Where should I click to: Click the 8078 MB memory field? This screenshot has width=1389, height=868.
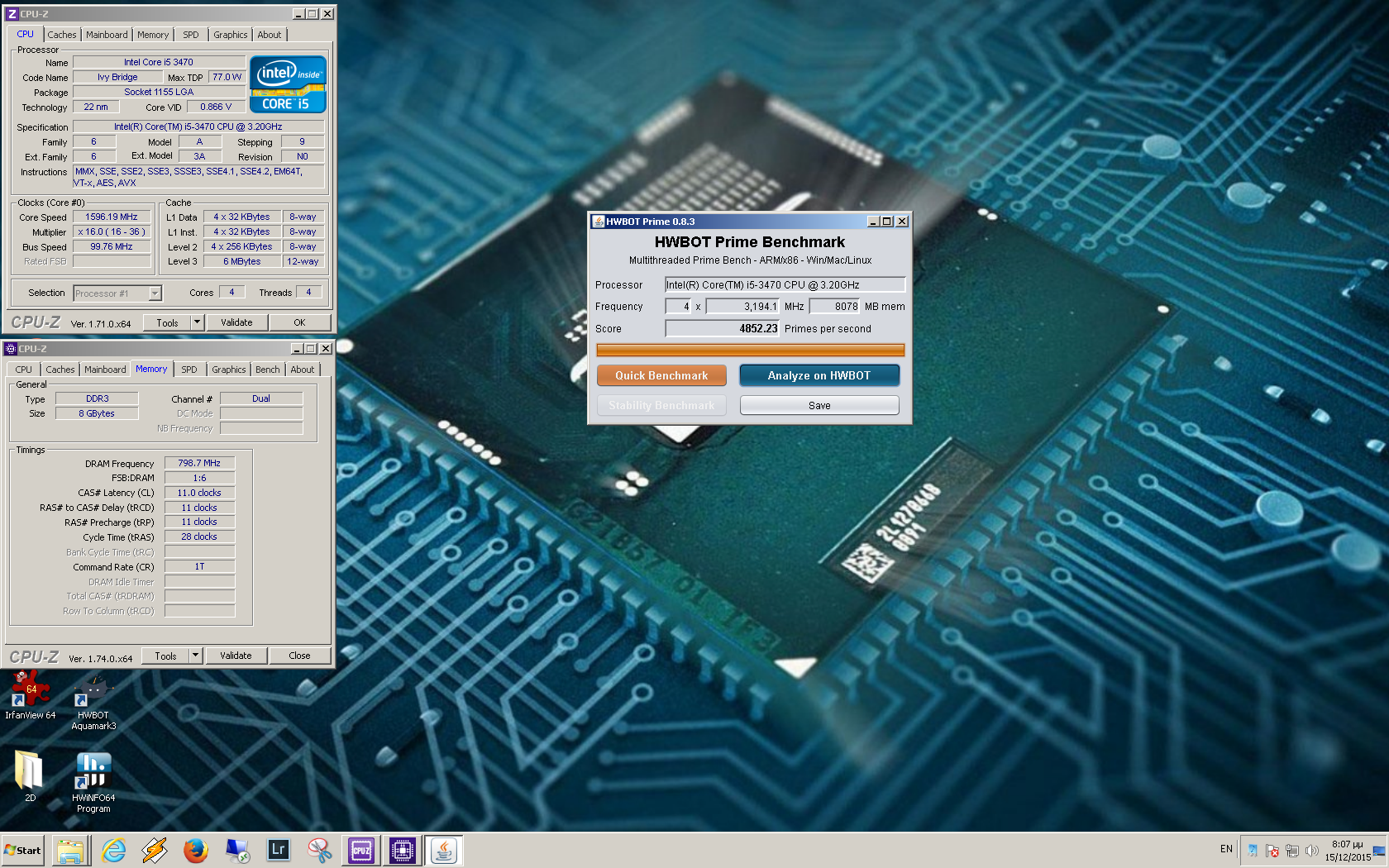point(835,307)
